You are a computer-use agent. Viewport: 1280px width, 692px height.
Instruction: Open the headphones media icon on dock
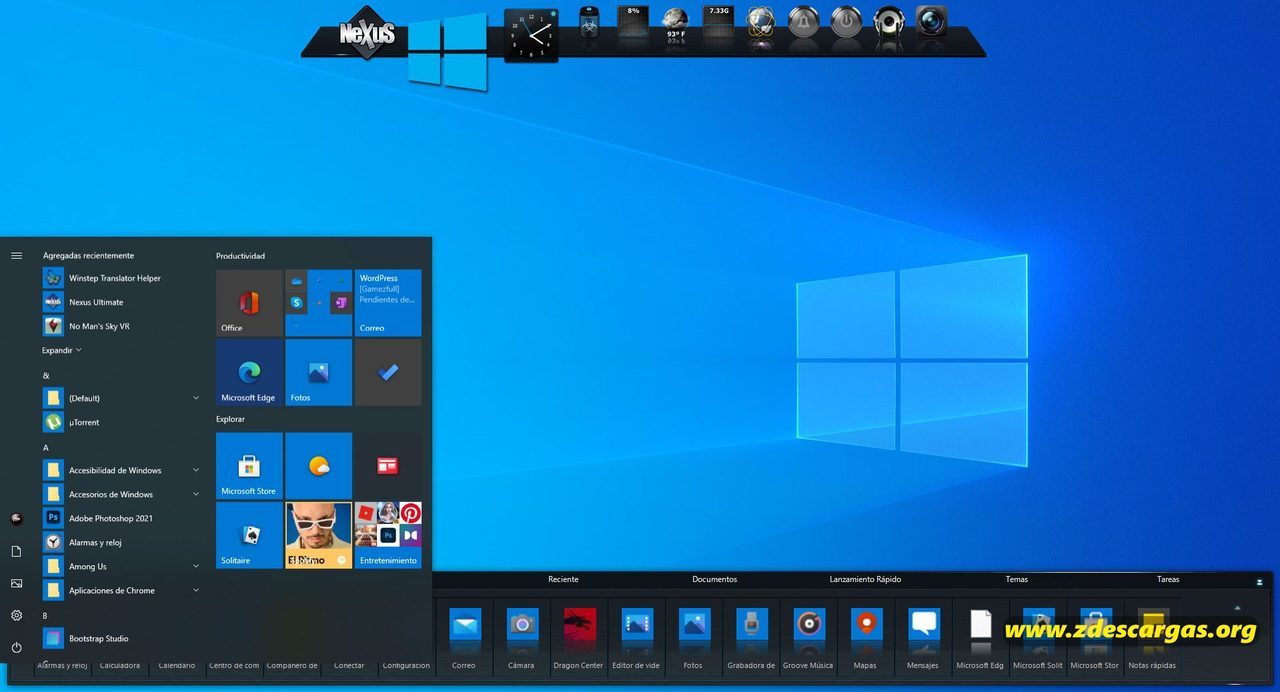click(889, 22)
